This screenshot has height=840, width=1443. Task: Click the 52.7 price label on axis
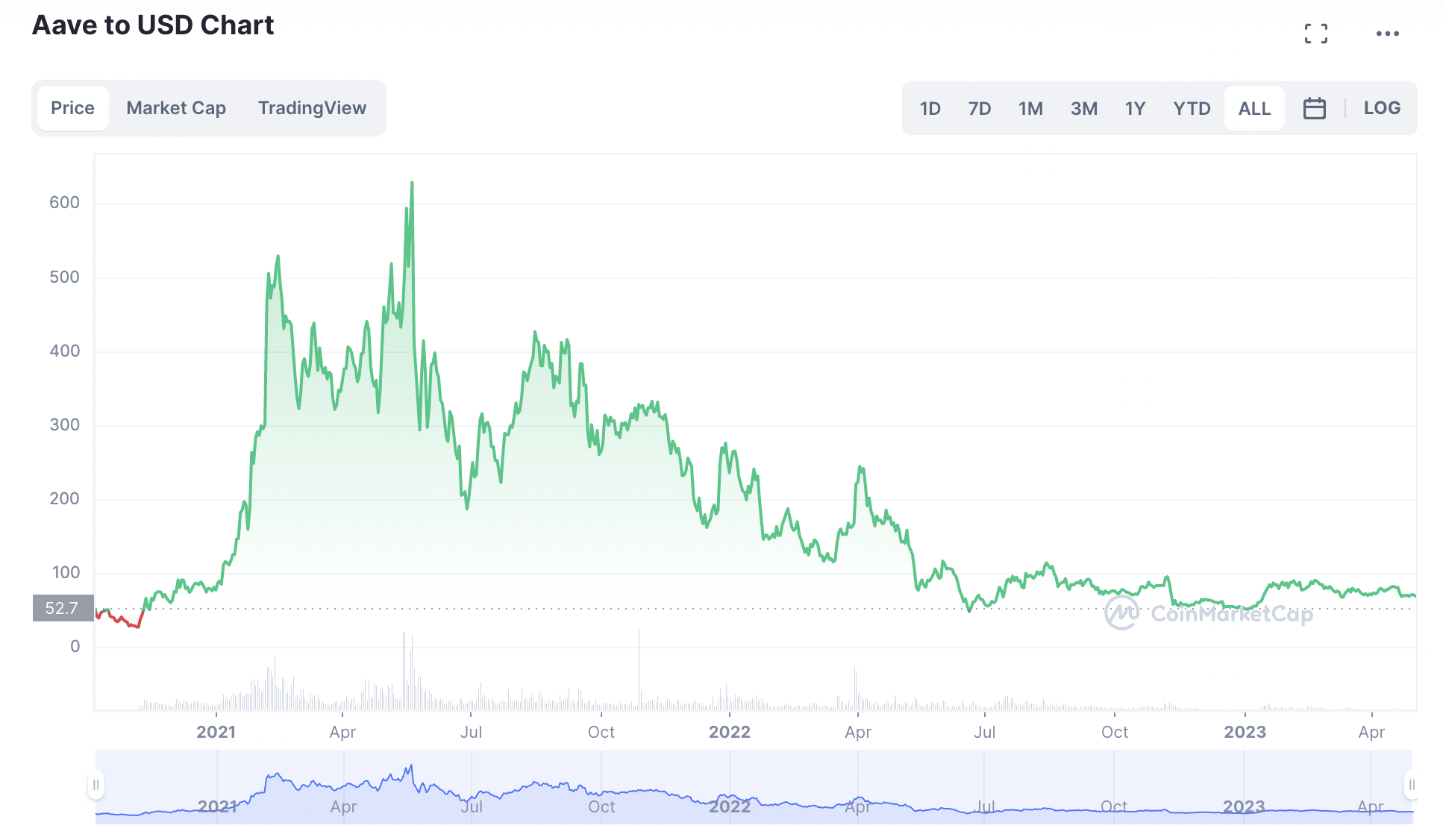click(63, 608)
